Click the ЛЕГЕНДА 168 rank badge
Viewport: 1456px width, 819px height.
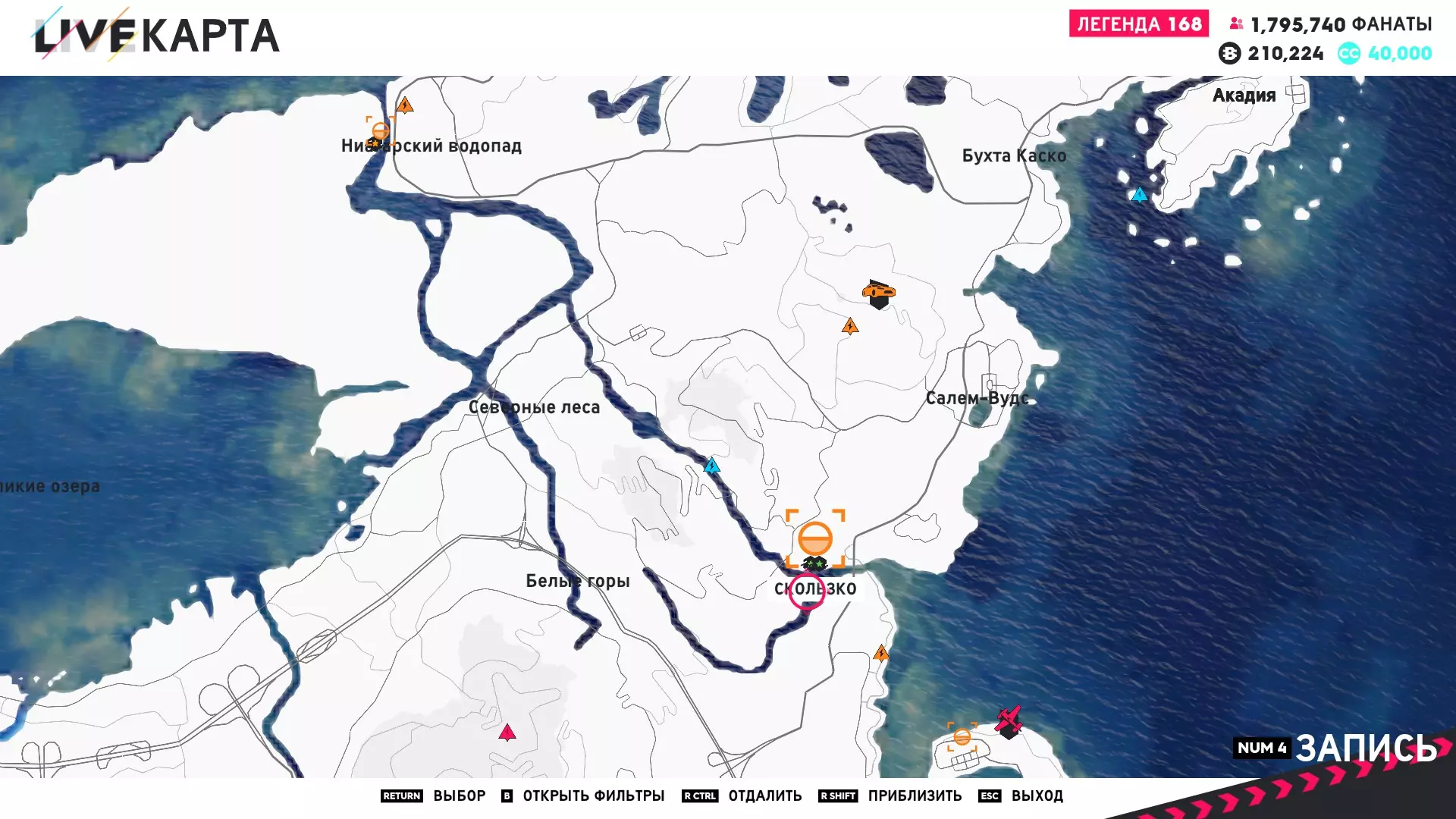(1139, 24)
